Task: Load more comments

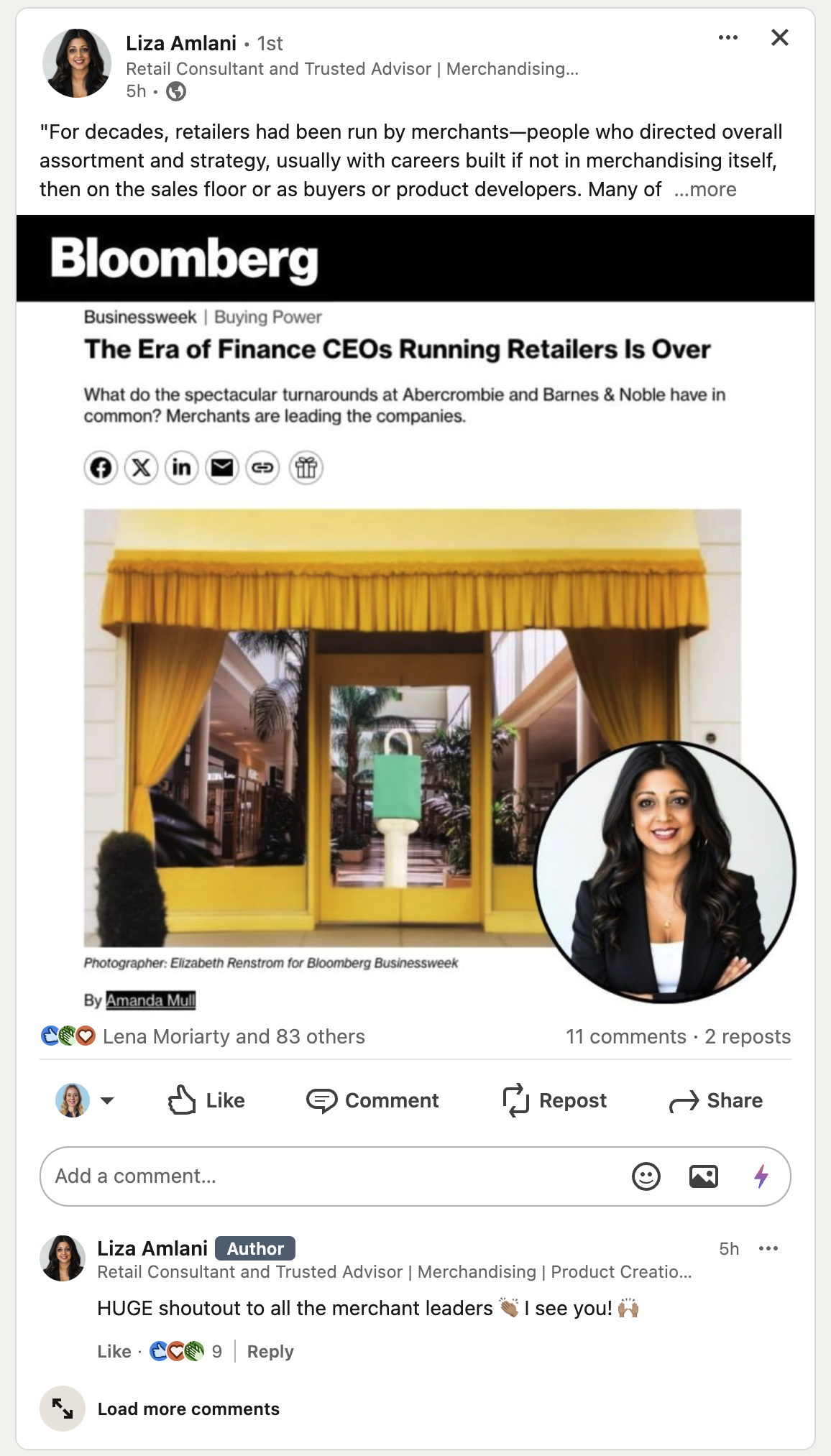Action: (188, 1409)
